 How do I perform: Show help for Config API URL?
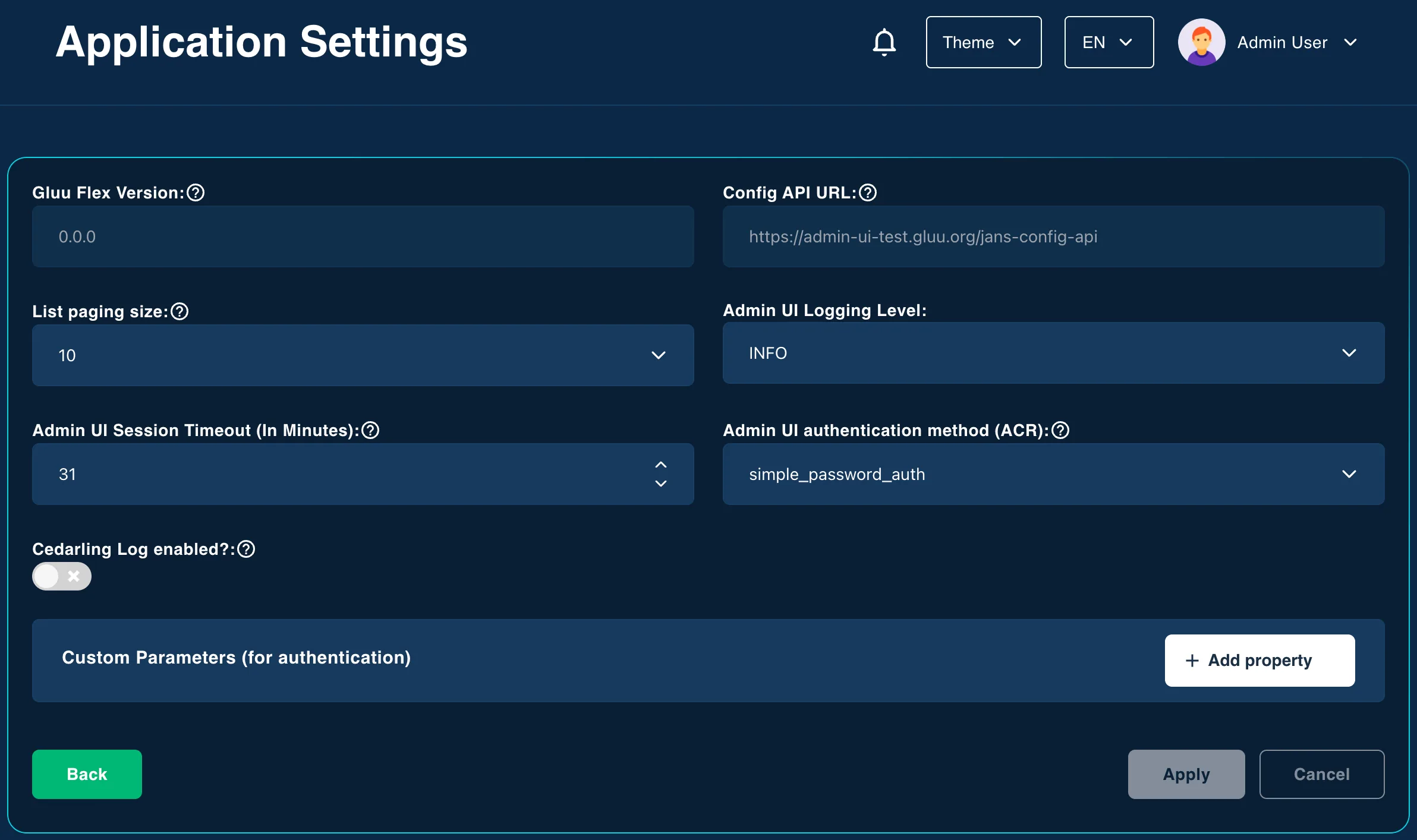pyautogui.click(x=868, y=192)
